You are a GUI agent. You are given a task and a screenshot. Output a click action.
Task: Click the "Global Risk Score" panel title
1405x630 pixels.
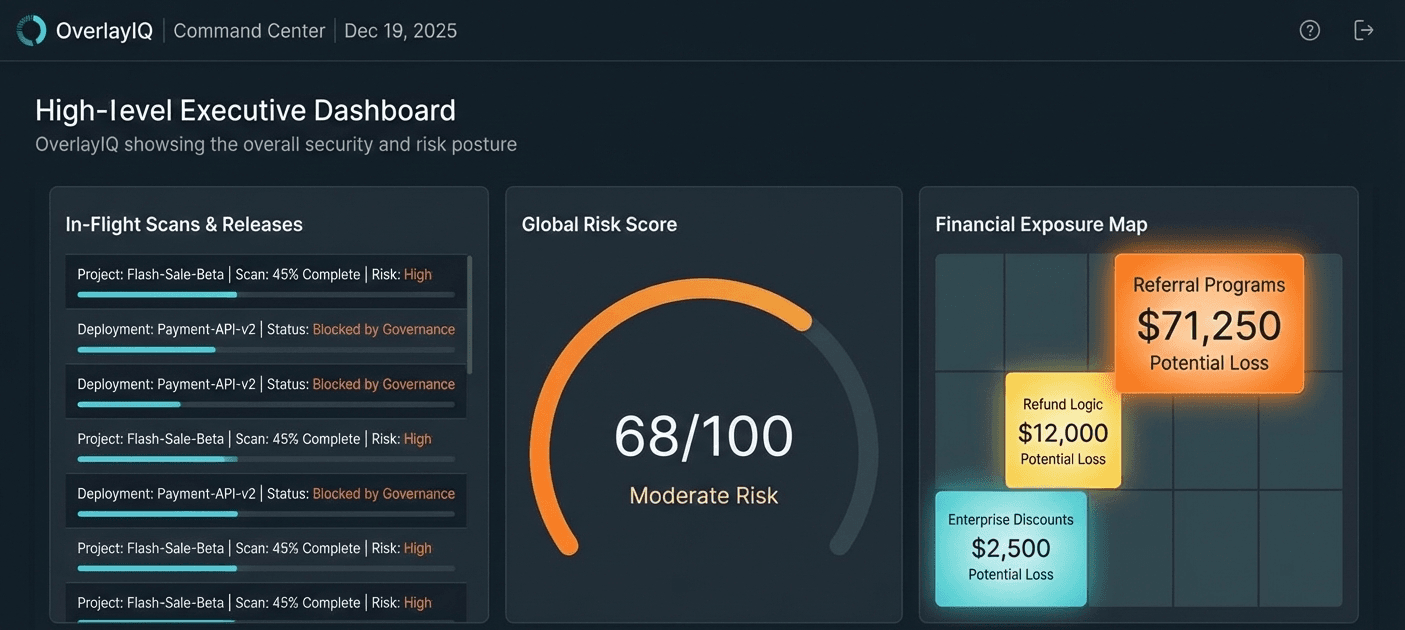[x=599, y=224]
